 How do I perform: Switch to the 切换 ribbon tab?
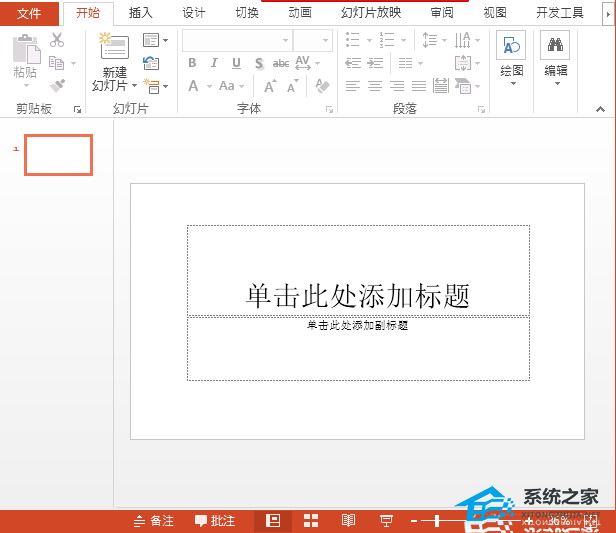point(247,13)
